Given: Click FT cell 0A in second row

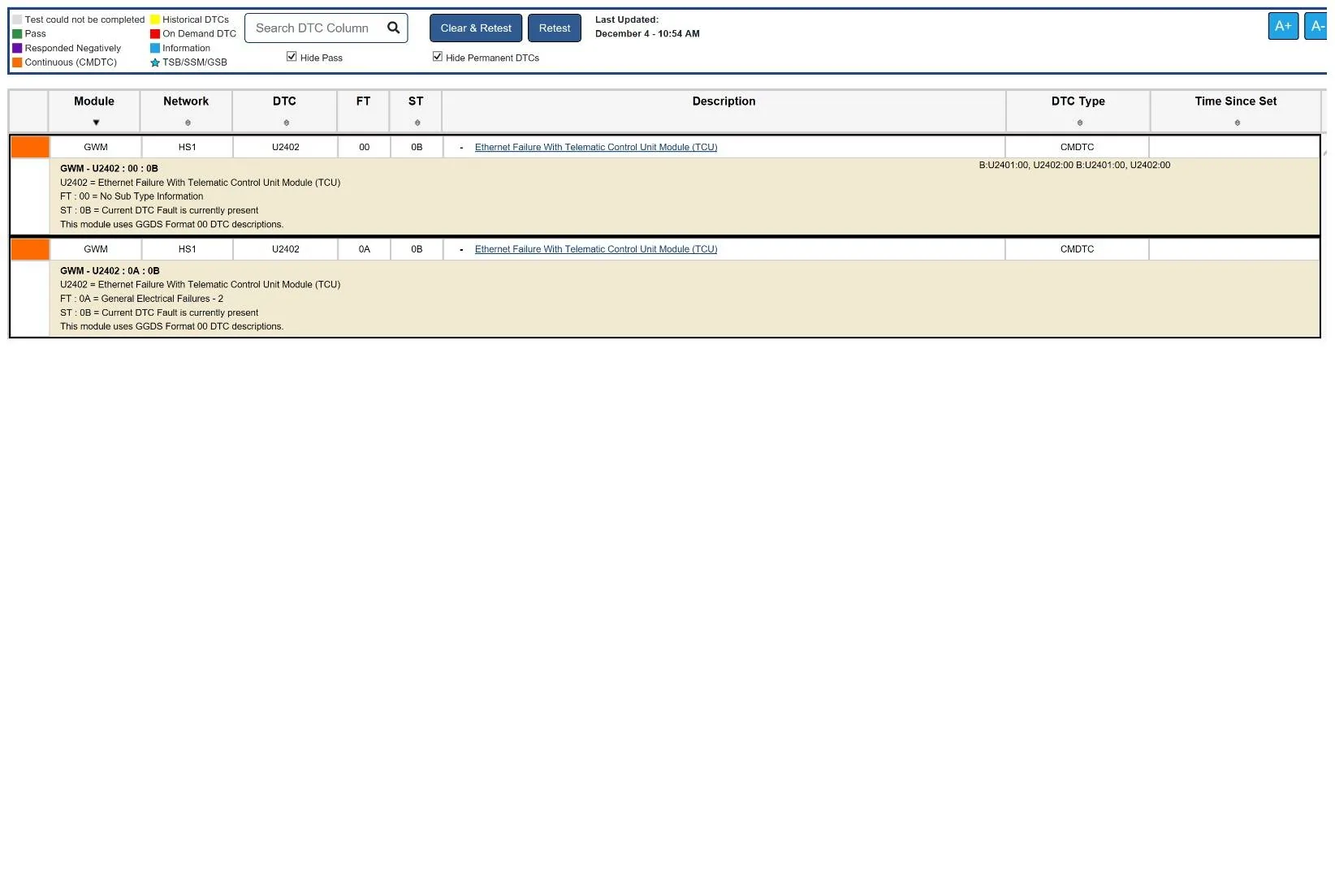Looking at the screenshot, I should 364,249.
